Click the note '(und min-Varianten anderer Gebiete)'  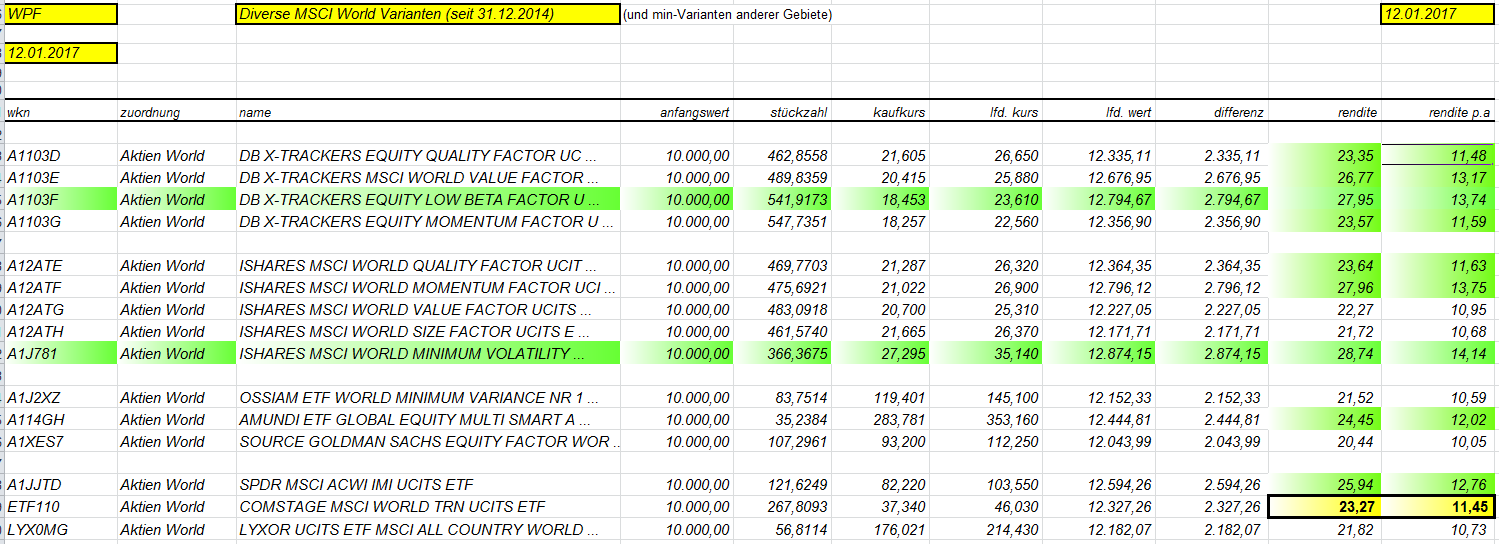(x=727, y=15)
